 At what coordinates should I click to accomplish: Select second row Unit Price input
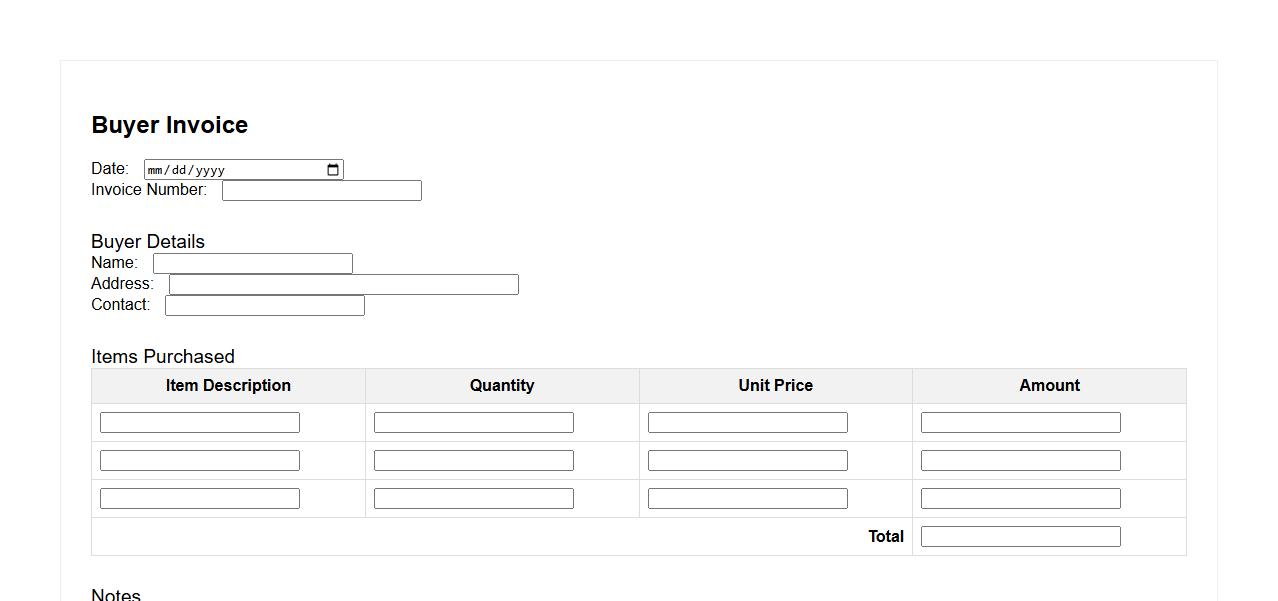(x=747, y=461)
